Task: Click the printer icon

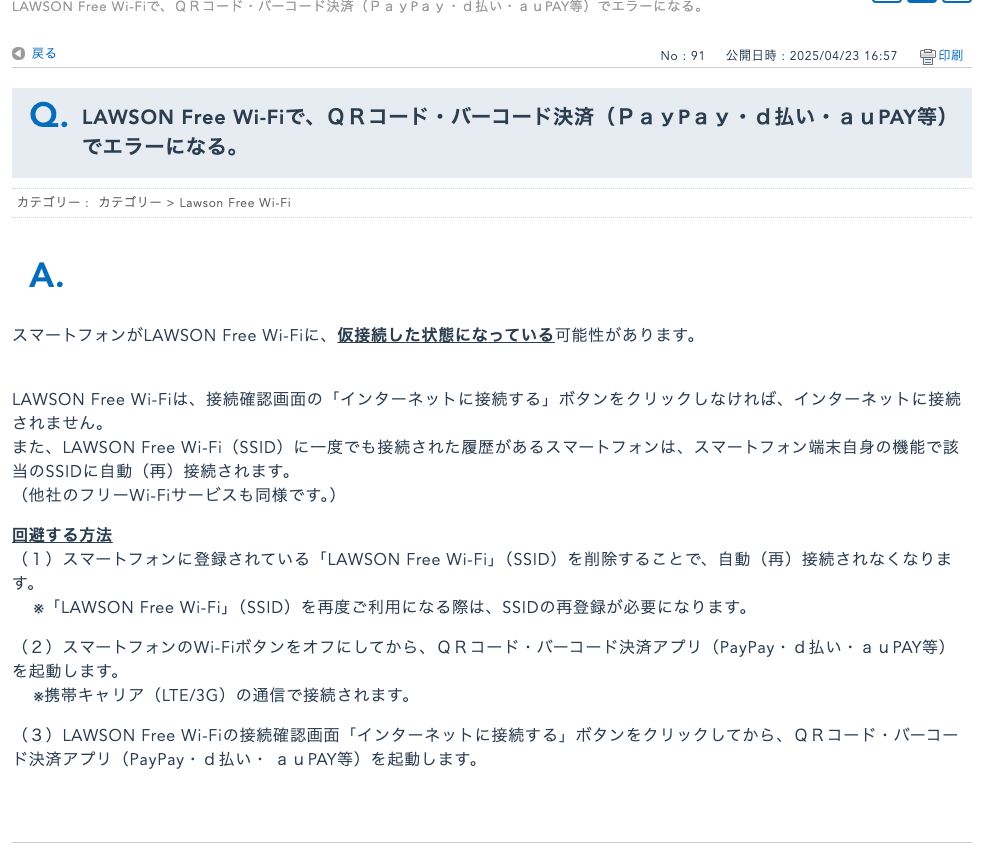Action: [x=928, y=56]
